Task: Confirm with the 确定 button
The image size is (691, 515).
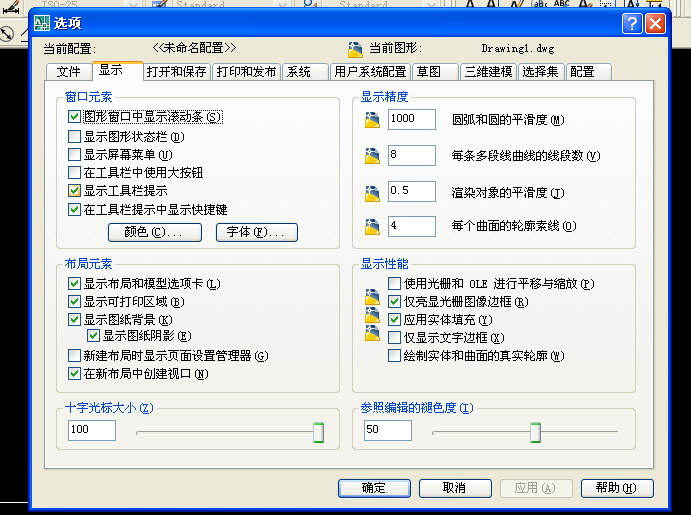Action: click(374, 488)
